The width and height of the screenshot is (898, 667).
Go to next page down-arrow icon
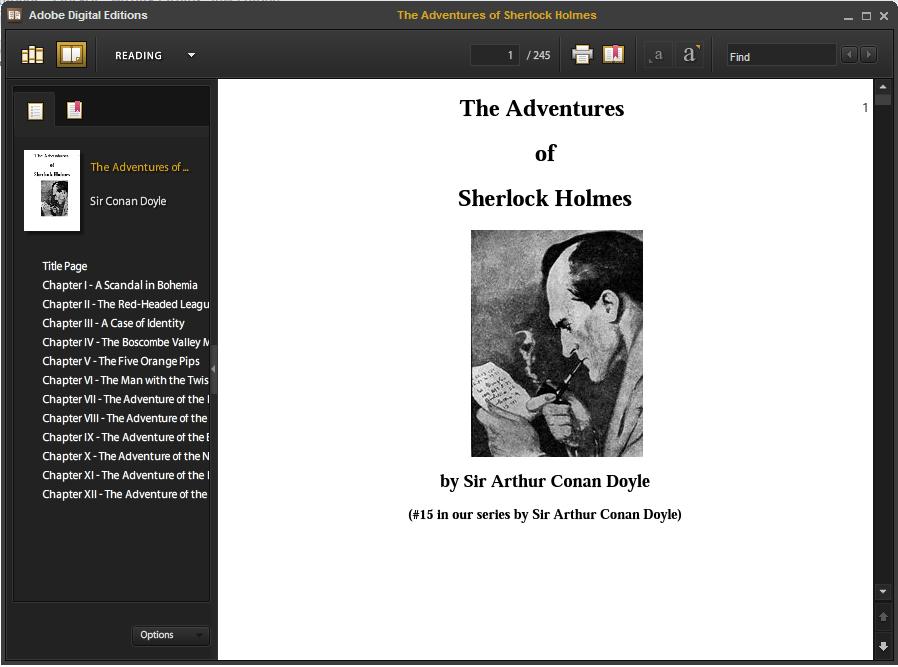(x=883, y=646)
